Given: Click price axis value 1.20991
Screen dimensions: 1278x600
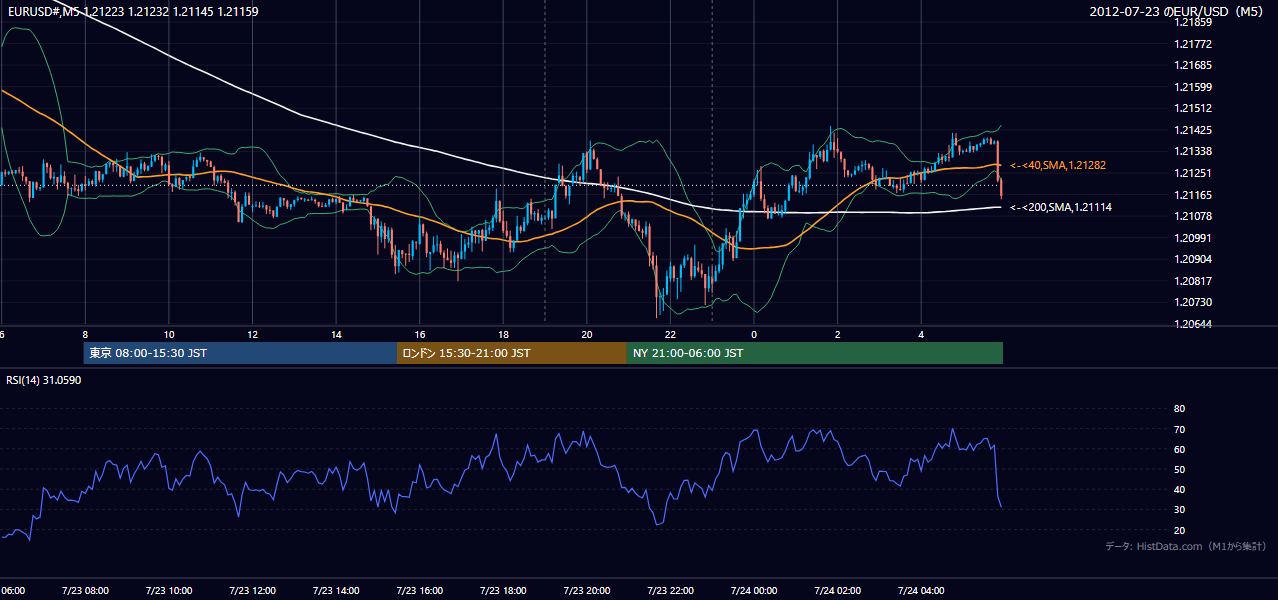Looking at the screenshot, I should click(x=1192, y=238).
